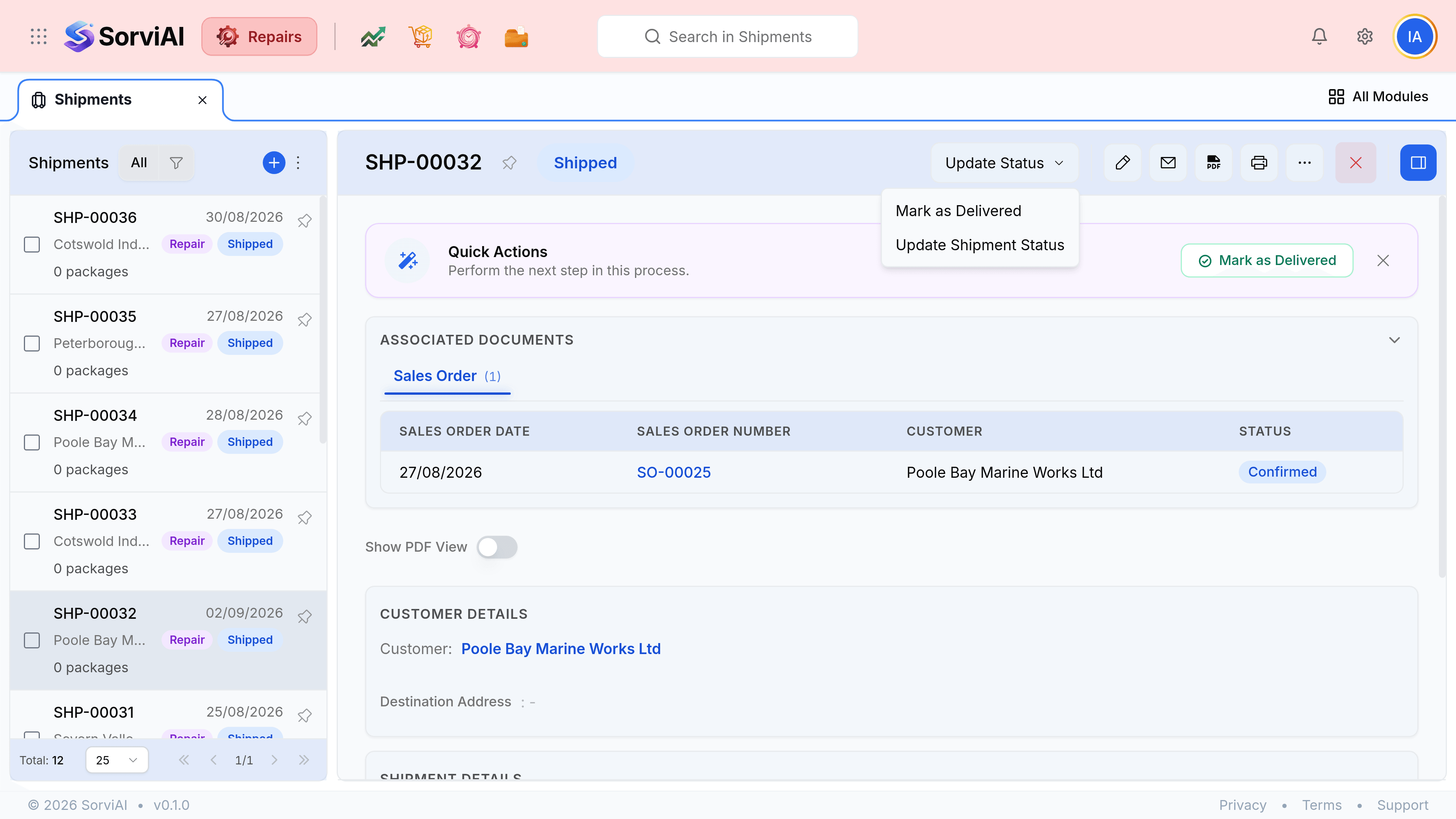The width and height of the screenshot is (1456, 819).
Task: Enable the Show PDF View toggle
Action: click(497, 547)
